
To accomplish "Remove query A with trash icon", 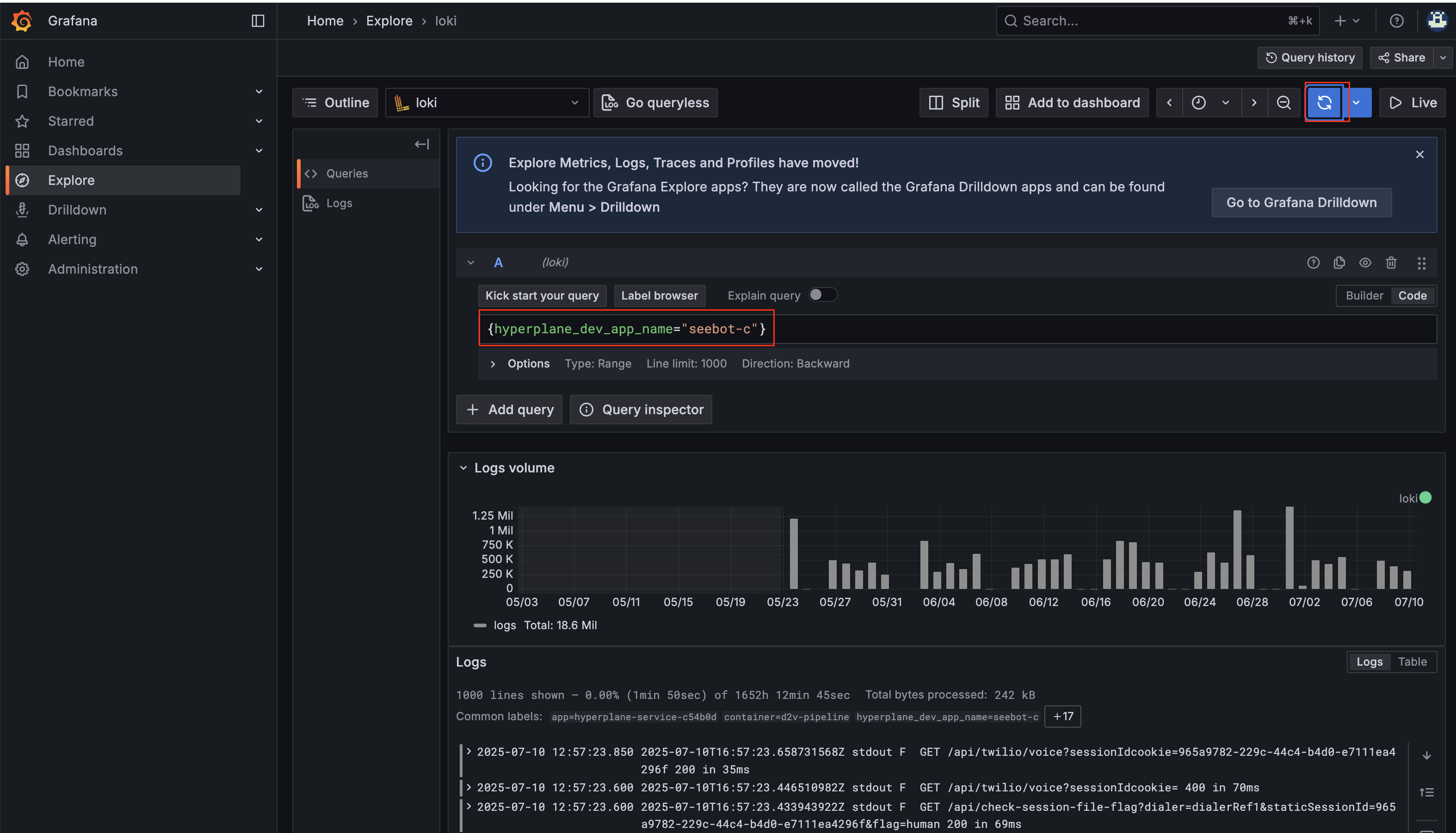I will [x=1391, y=263].
